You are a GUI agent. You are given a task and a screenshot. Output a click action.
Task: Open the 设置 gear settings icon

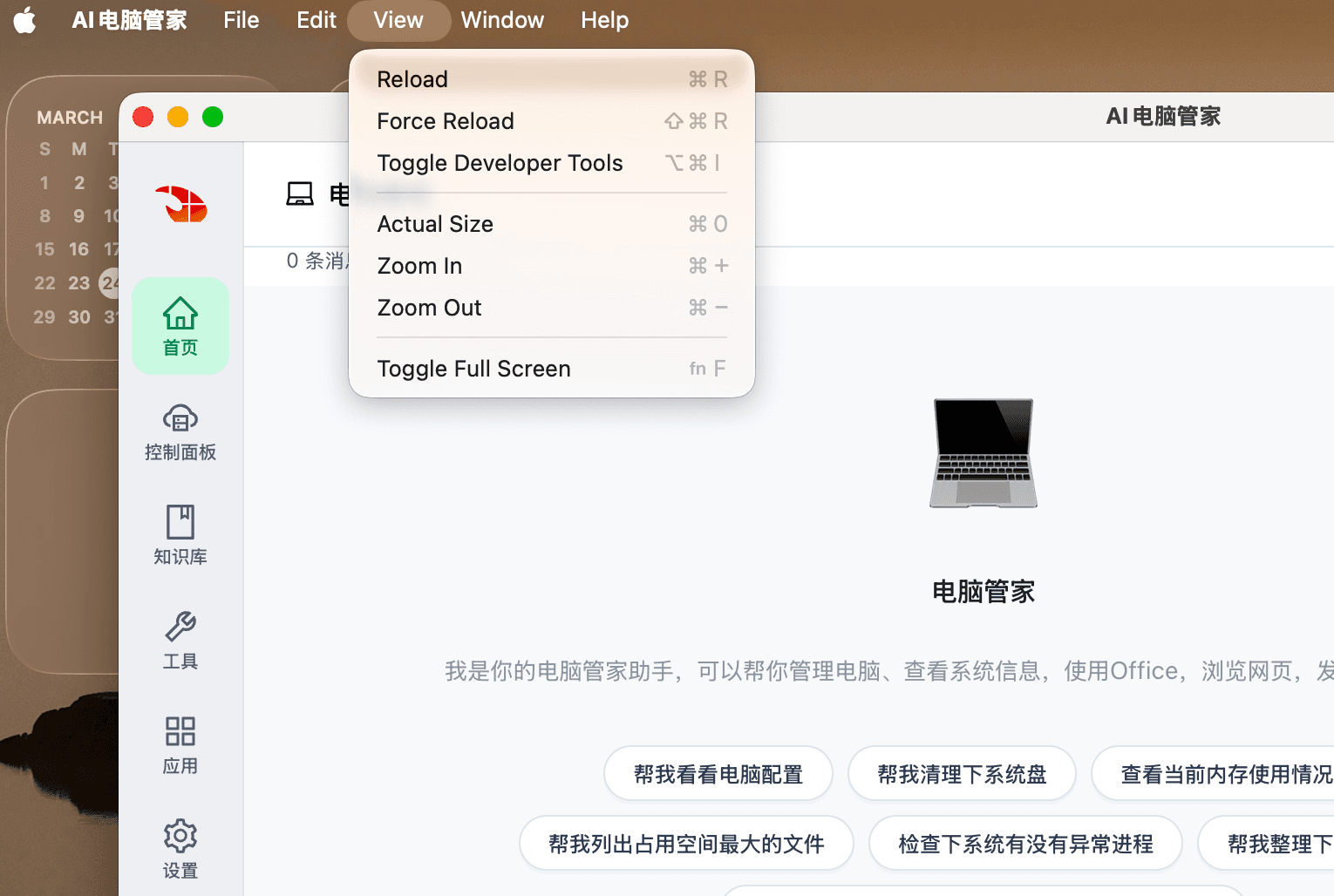tap(180, 848)
